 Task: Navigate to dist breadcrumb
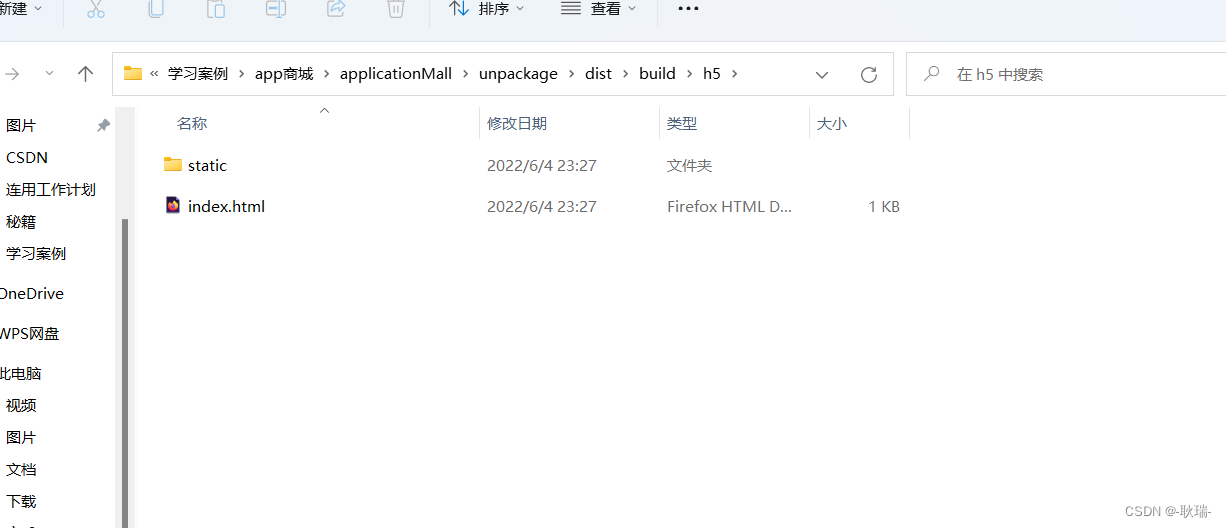point(599,74)
